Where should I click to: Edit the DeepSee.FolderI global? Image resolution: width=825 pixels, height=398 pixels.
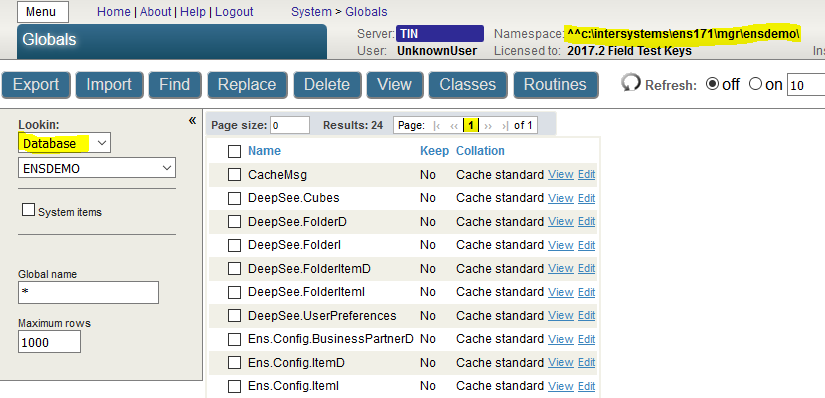tap(586, 245)
